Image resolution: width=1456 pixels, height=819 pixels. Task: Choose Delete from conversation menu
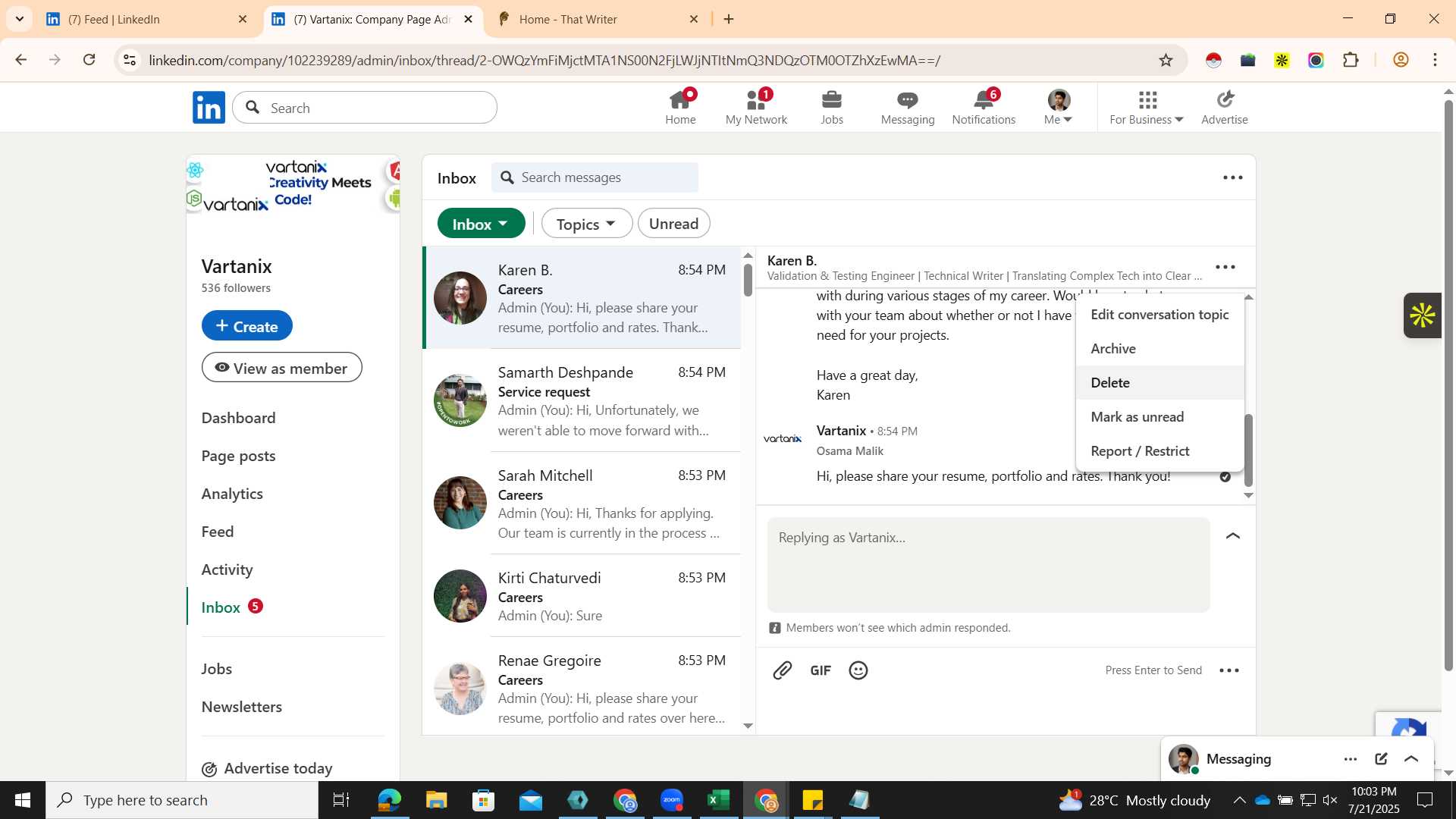click(x=1159, y=383)
